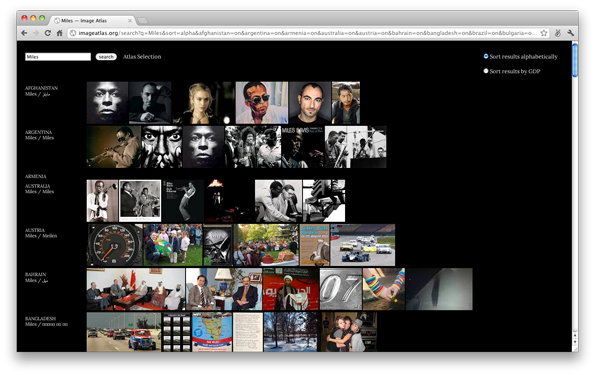Click the Miles / Meilen translation text
Viewport: 595px width, 375px height.
pyautogui.click(x=41, y=236)
